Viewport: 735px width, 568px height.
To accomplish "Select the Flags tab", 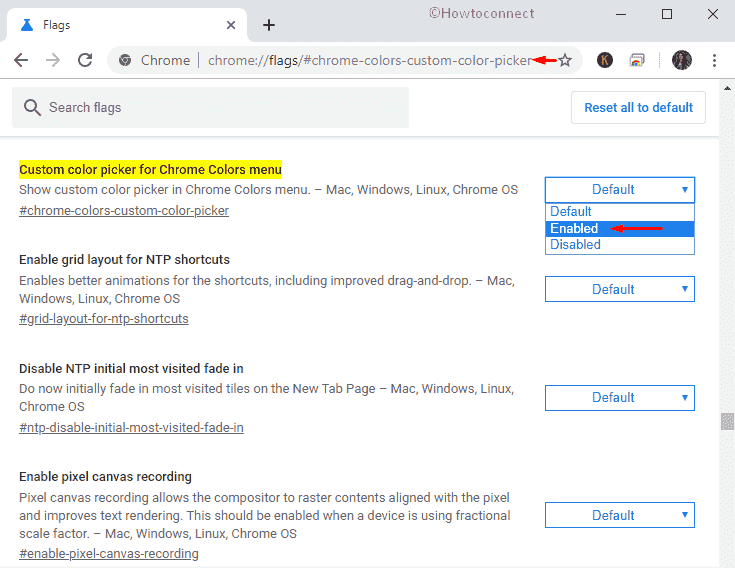I will pyautogui.click(x=127, y=25).
